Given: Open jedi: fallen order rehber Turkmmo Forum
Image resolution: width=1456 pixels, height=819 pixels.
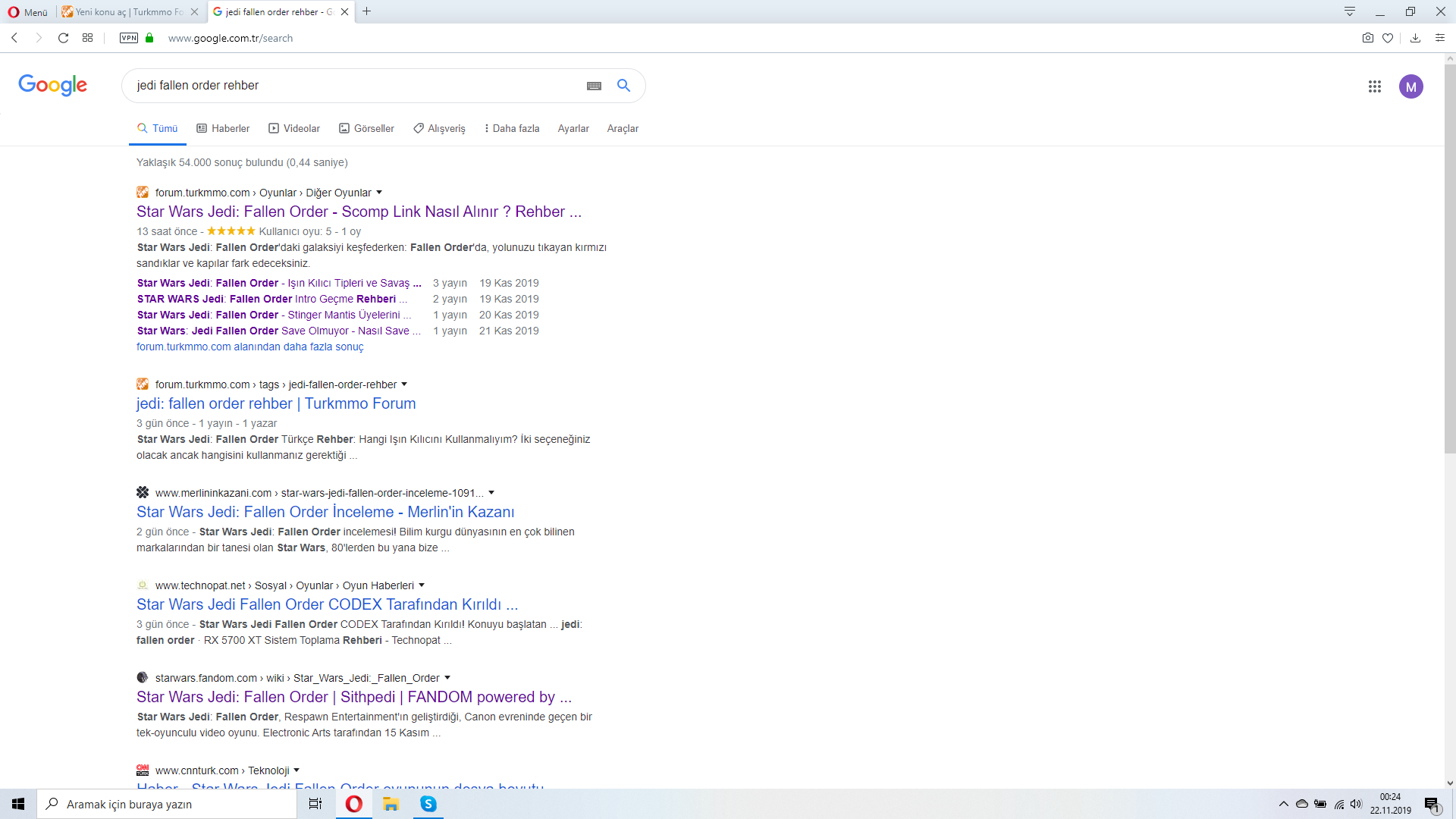Looking at the screenshot, I should point(276,403).
